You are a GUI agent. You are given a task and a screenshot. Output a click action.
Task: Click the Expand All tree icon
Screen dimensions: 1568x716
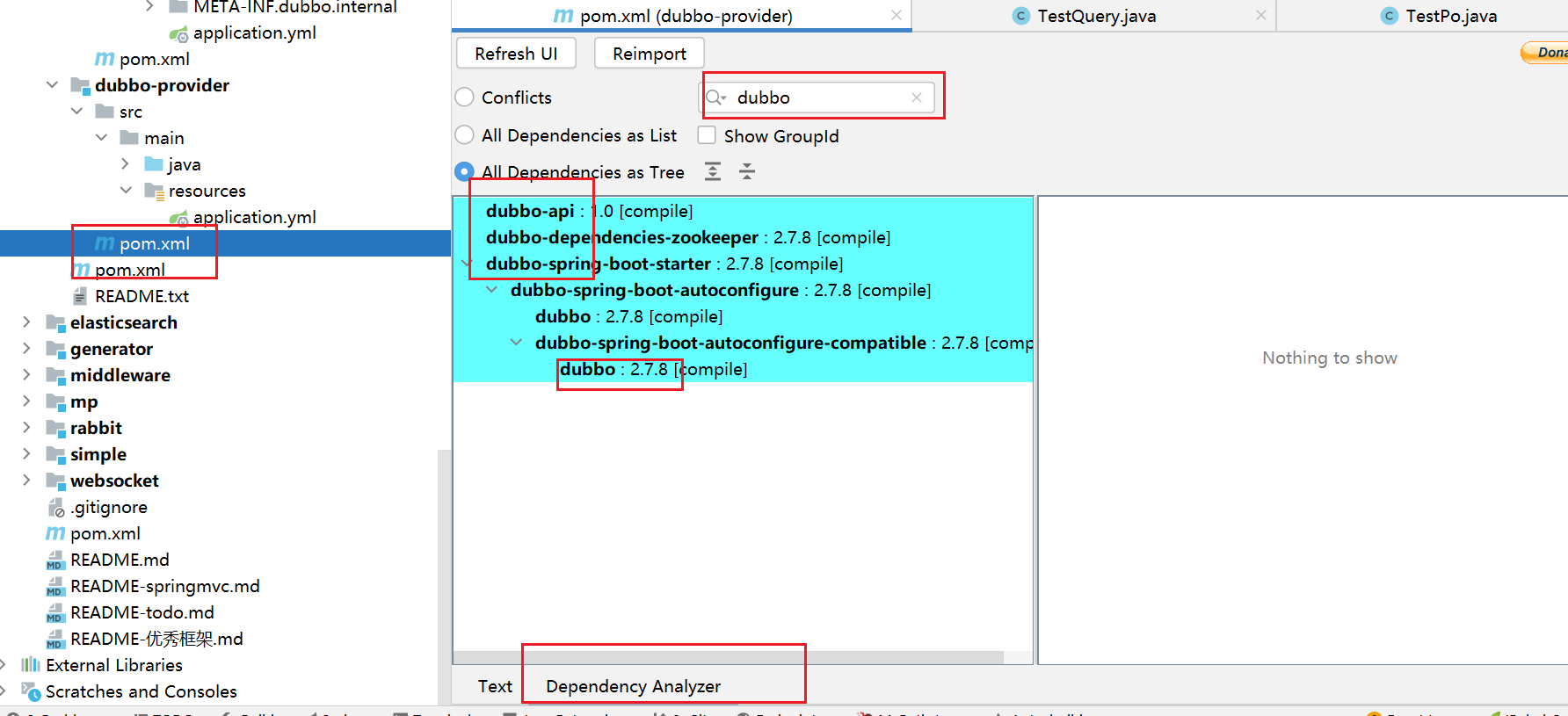(713, 171)
